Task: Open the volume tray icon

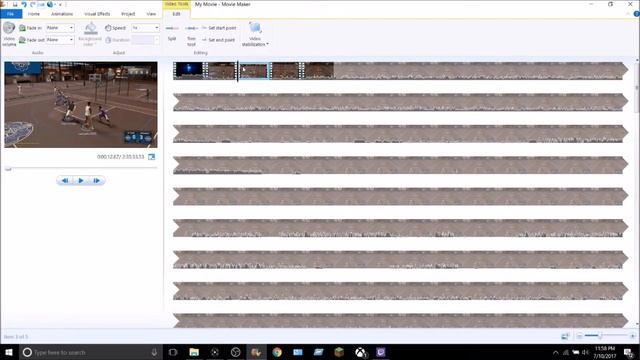Action: pyautogui.click(x=586, y=352)
